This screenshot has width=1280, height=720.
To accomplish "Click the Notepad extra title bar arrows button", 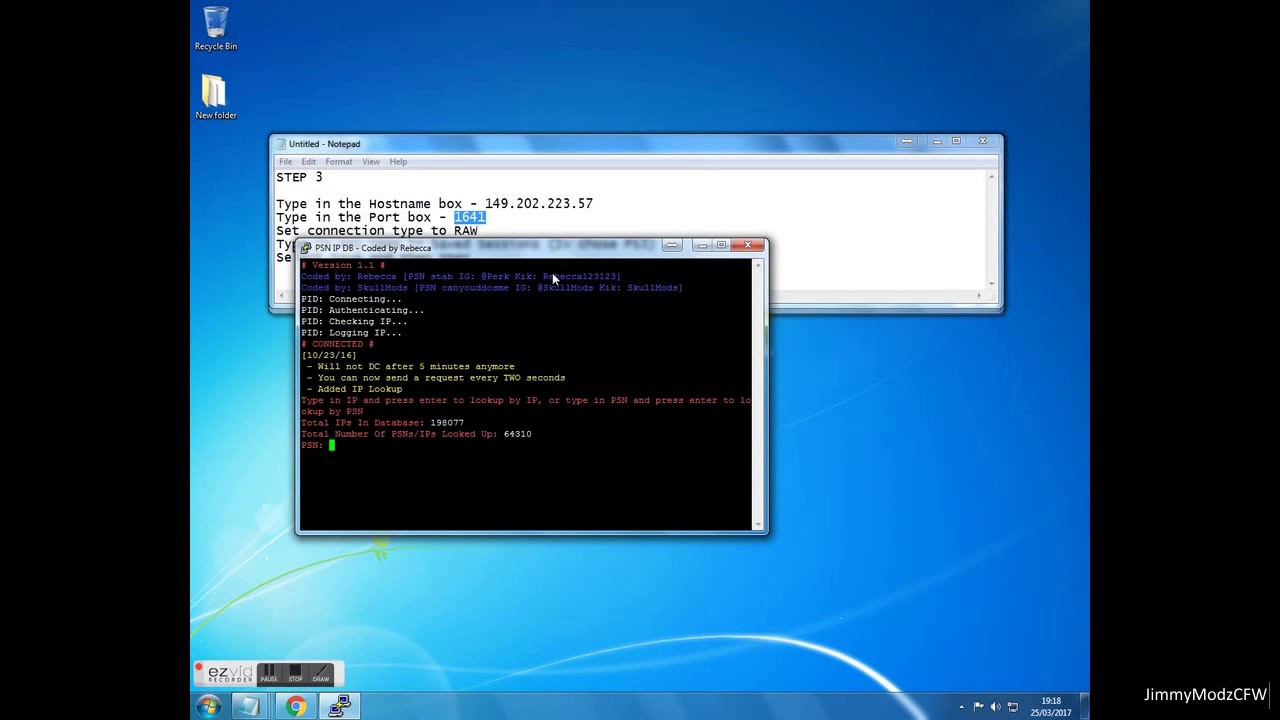I will 907,141.
